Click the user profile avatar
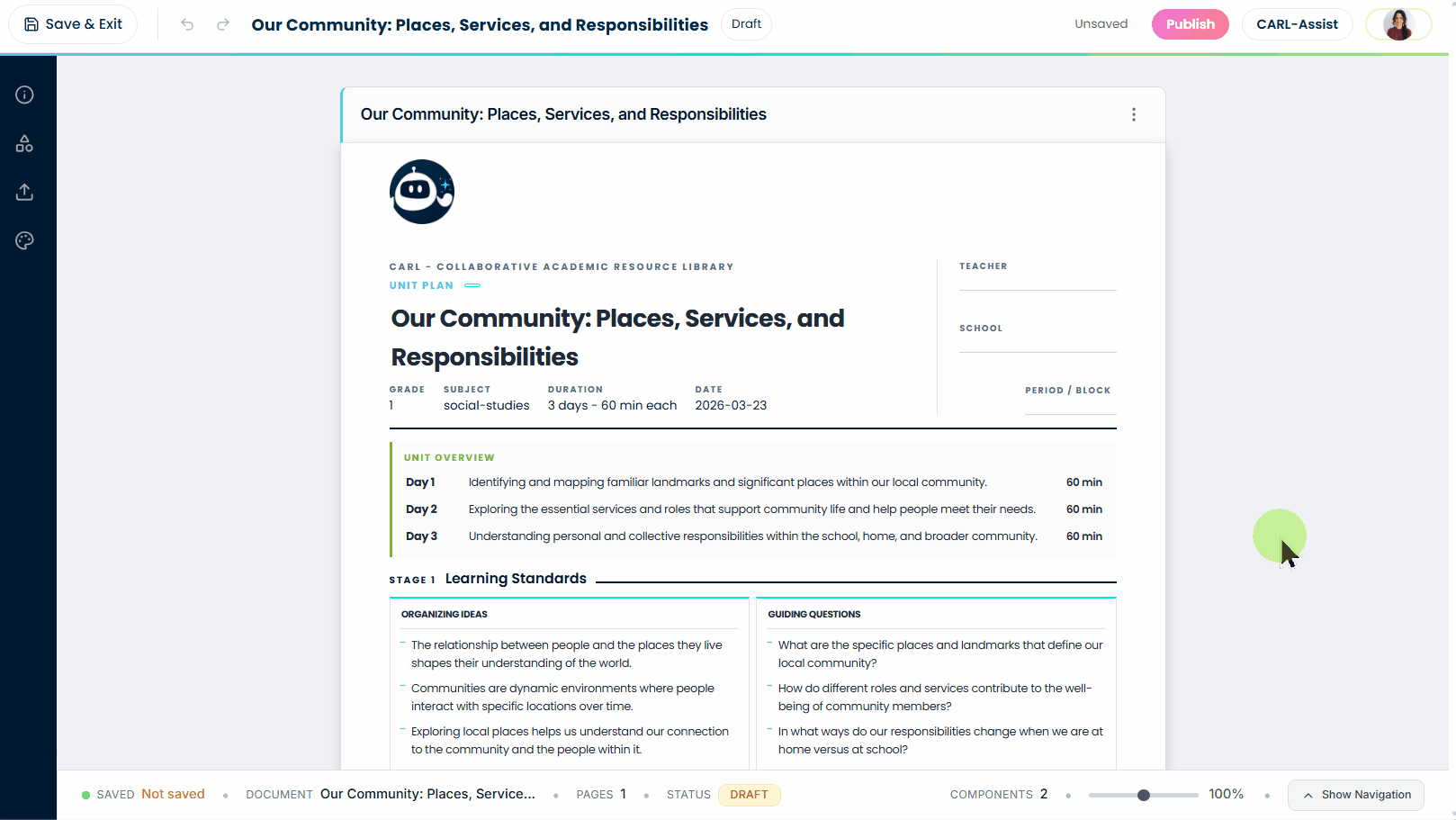 [x=1398, y=24]
